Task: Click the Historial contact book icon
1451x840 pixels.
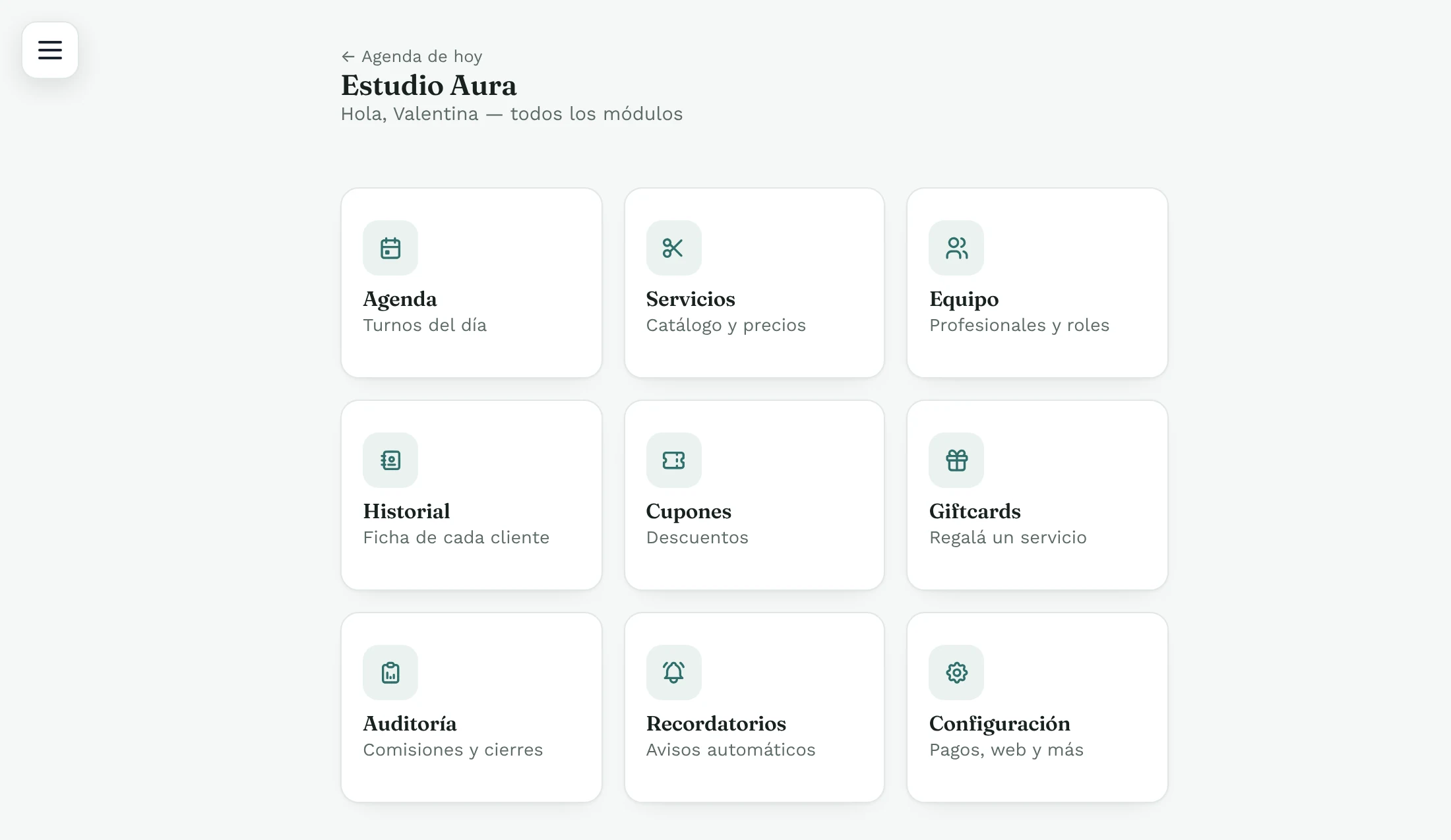Action: click(390, 460)
